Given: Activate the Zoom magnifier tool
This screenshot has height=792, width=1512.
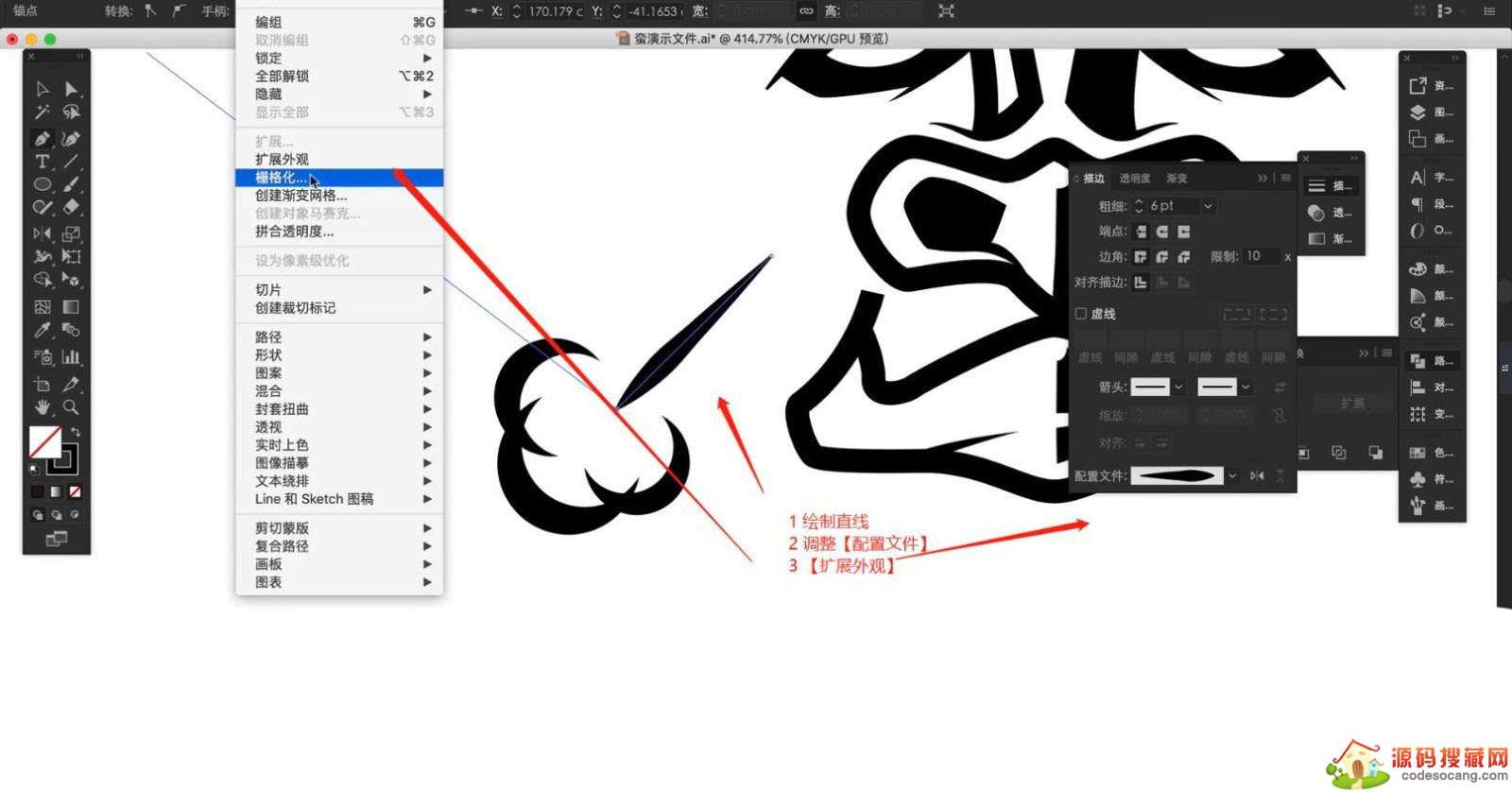Looking at the screenshot, I should tap(71, 407).
